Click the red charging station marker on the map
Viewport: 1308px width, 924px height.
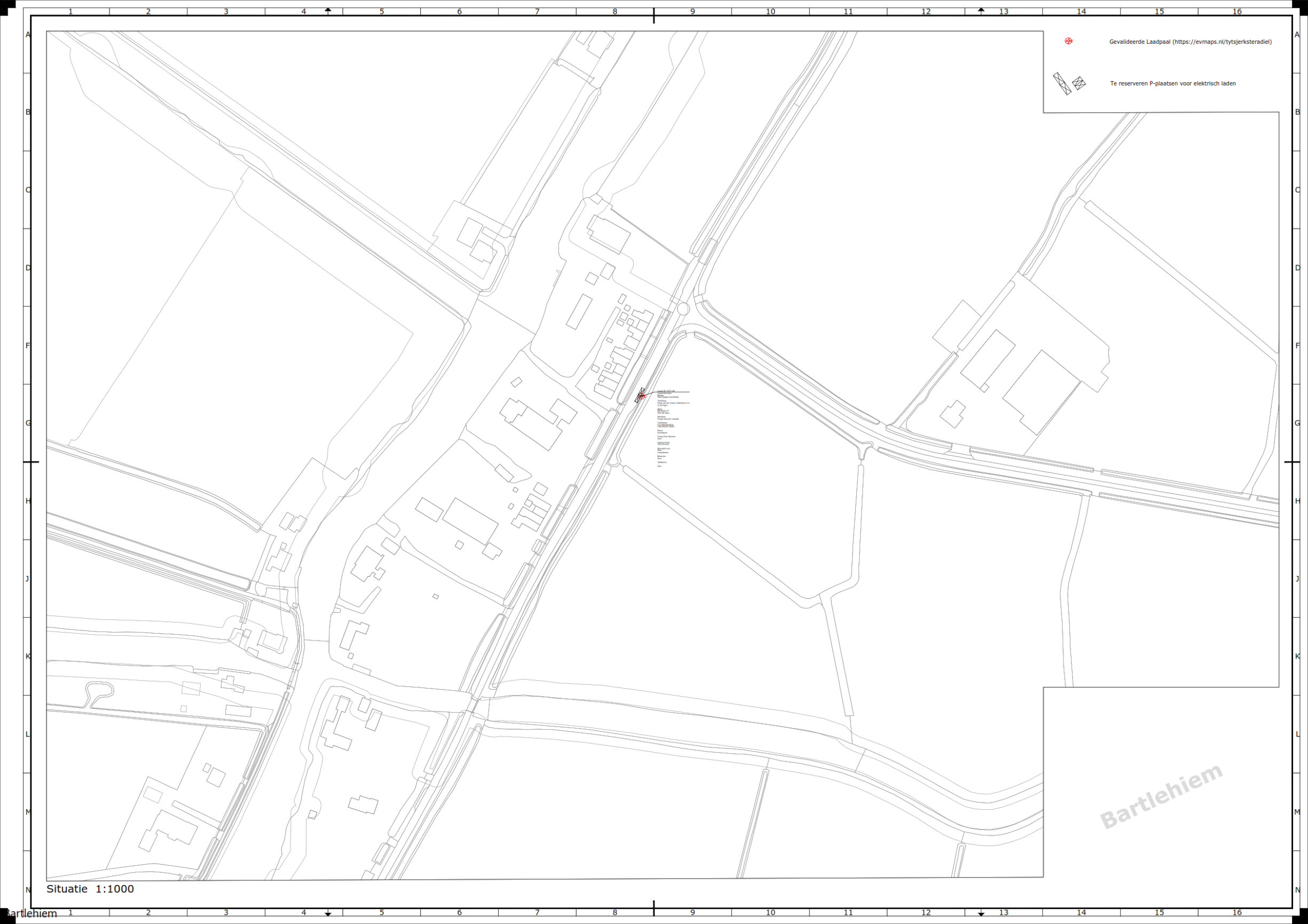click(x=641, y=396)
